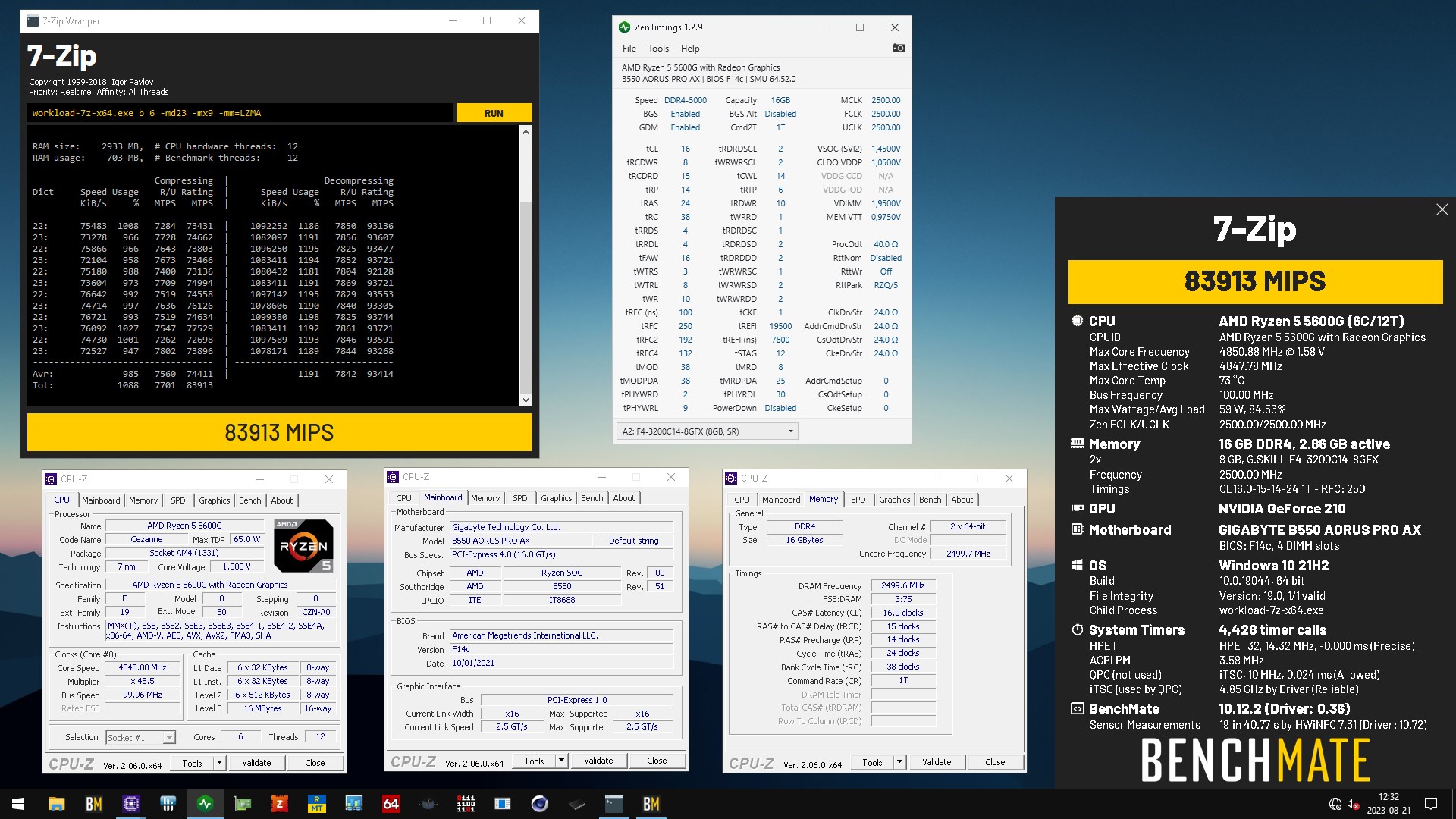Screen dimensions: 1456x819
Task: Click the yellow RUN button in 7-Zip
Action: pos(494,113)
